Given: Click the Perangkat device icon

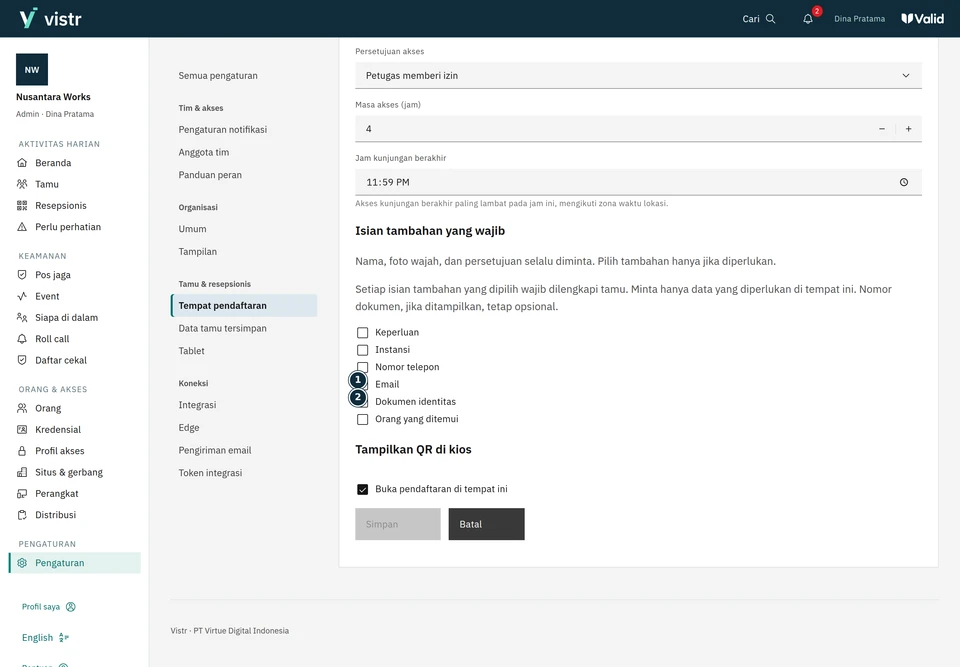Looking at the screenshot, I should (x=22, y=494).
